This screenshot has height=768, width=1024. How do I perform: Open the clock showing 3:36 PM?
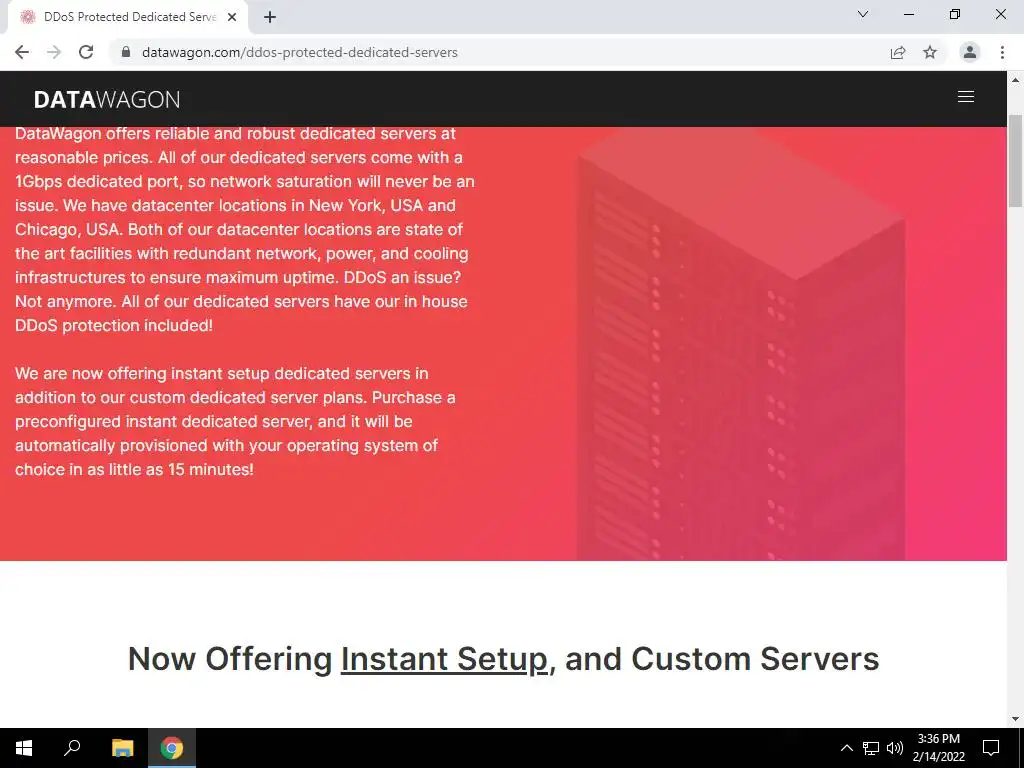click(938, 748)
